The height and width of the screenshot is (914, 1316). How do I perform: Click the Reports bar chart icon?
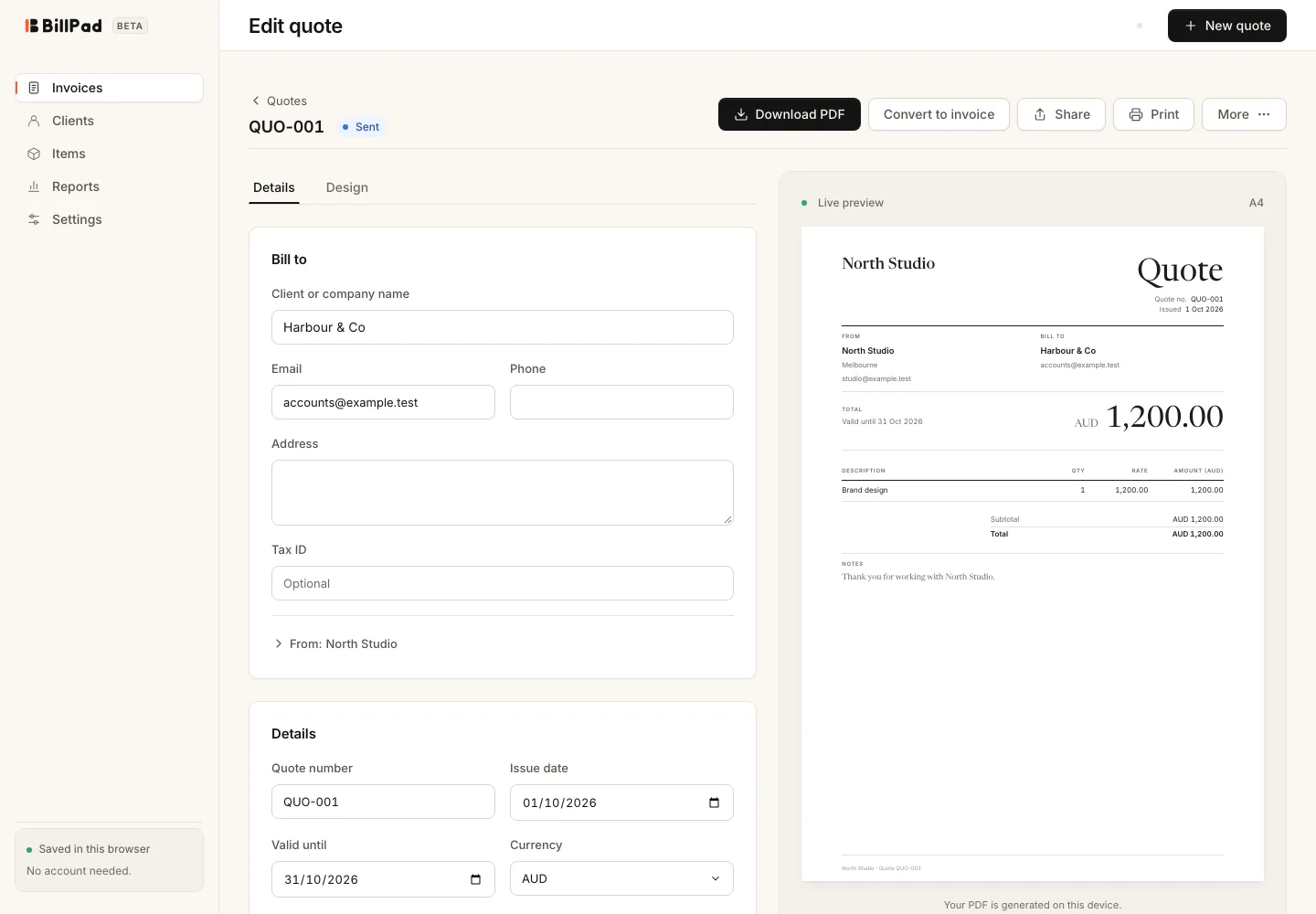click(x=34, y=186)
